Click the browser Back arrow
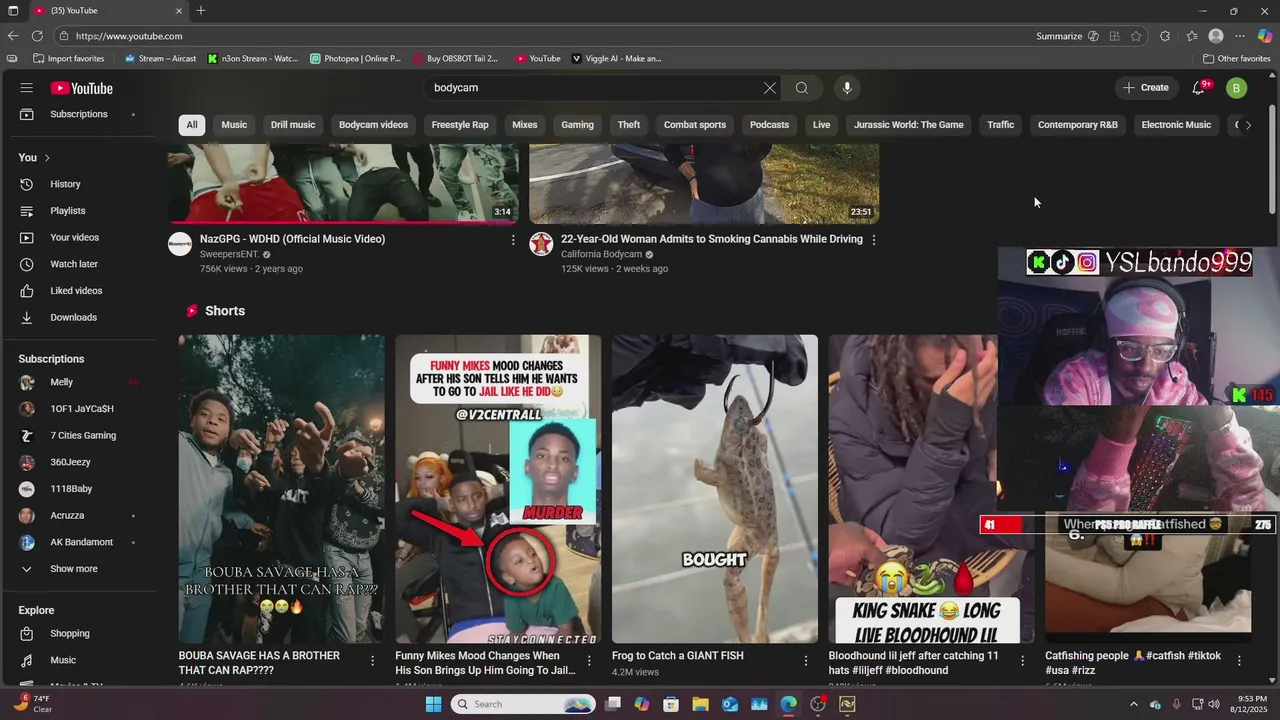The width and height of the screenshot is (1280, 720). pos(13,36)
